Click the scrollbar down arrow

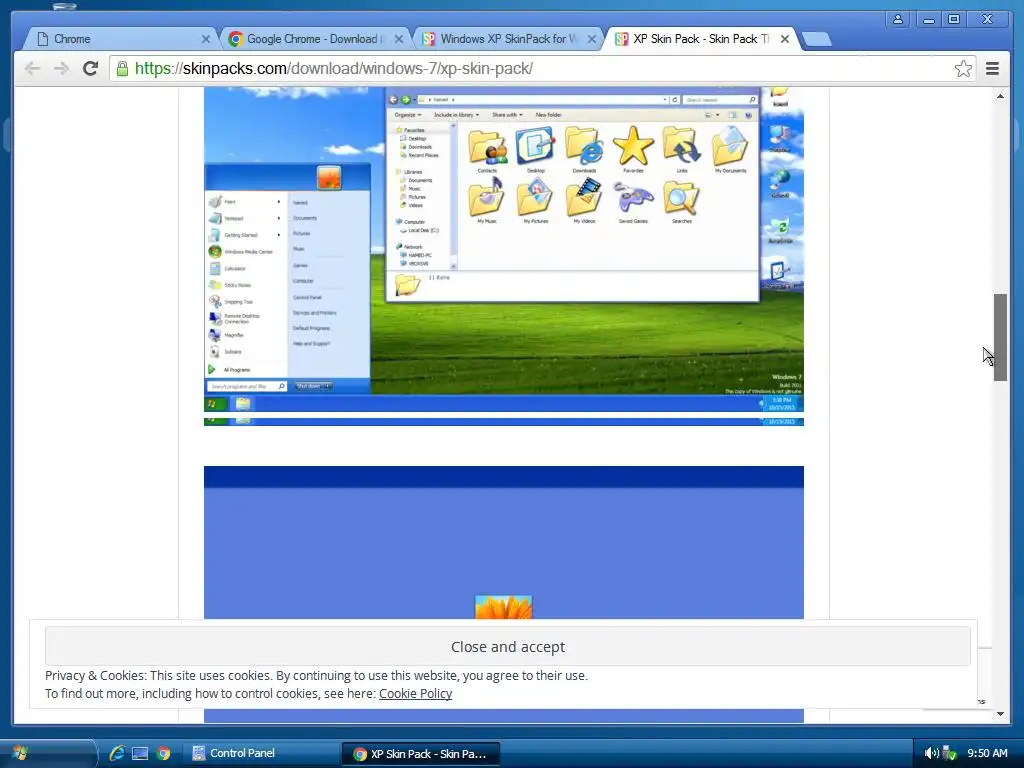1000,713
